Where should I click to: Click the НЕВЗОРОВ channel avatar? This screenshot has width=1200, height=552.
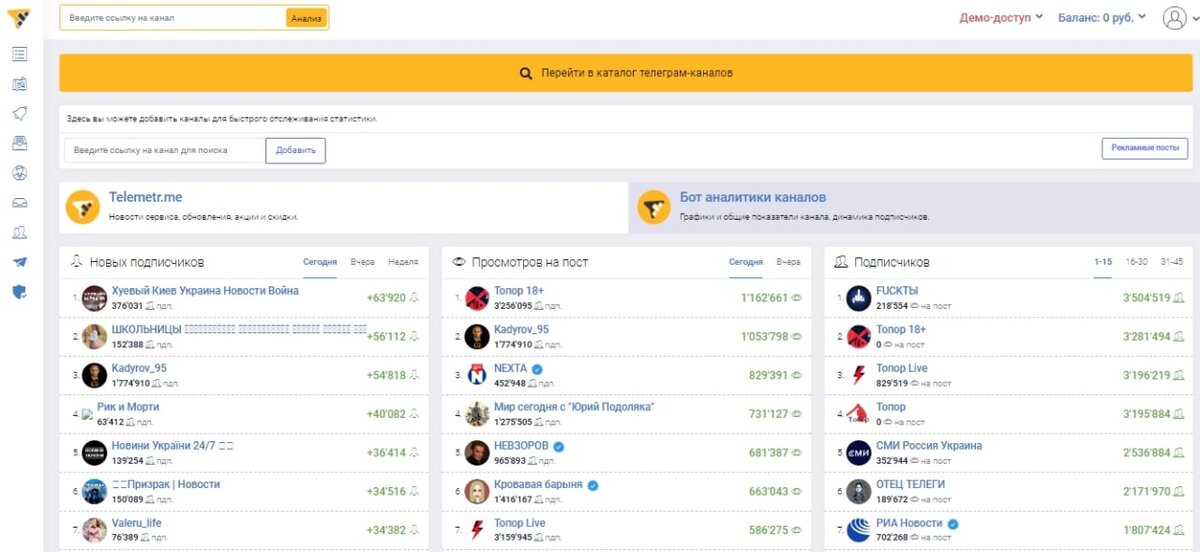click(477, 453)
